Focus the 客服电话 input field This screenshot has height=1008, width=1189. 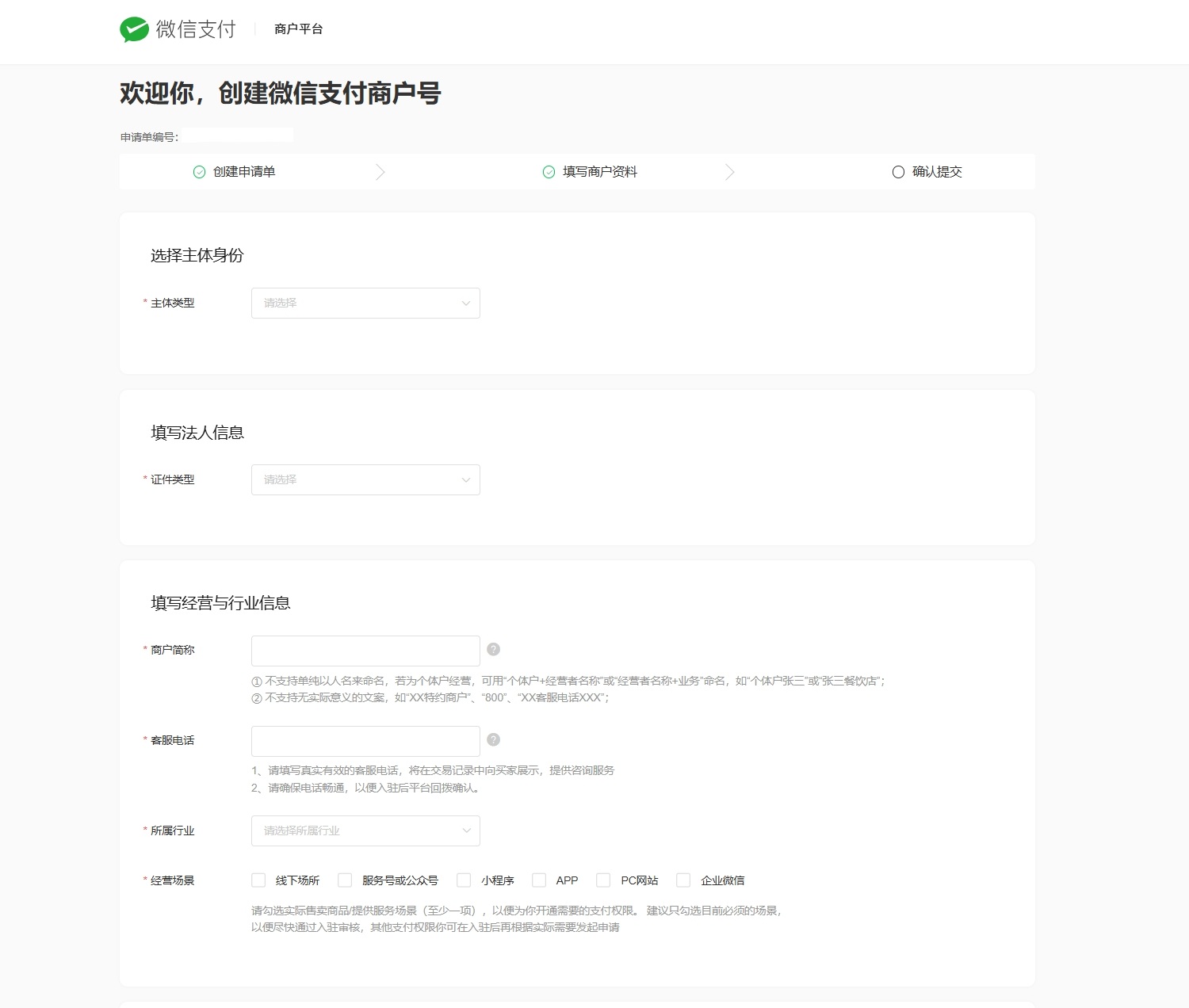coord(365,741)
